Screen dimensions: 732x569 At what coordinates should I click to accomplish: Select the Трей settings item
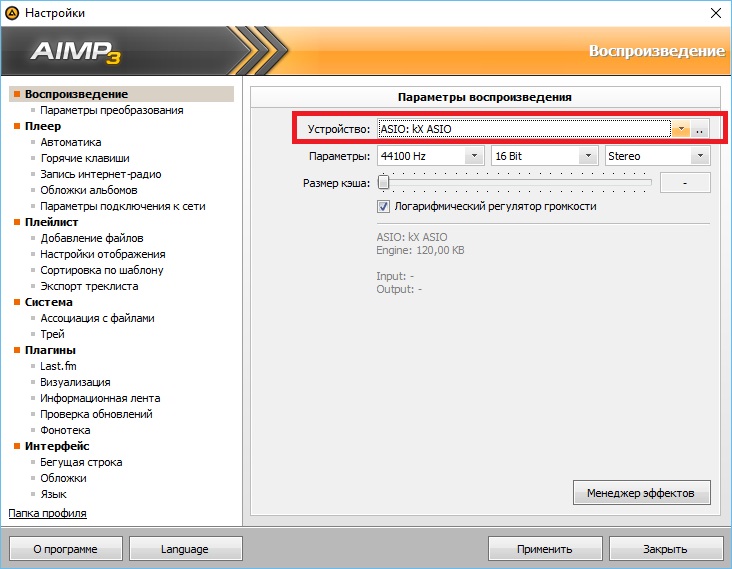(x=52, y=334)
